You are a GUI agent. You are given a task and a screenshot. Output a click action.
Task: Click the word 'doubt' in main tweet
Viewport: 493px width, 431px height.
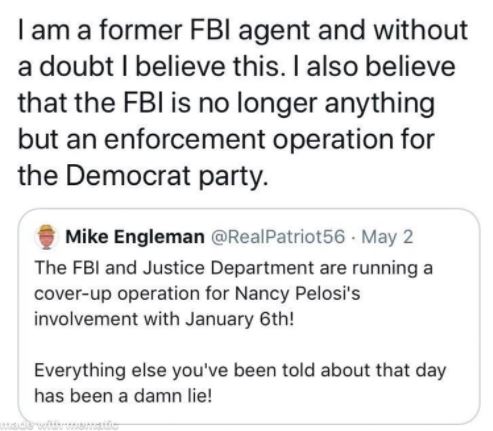pos(77,67)
